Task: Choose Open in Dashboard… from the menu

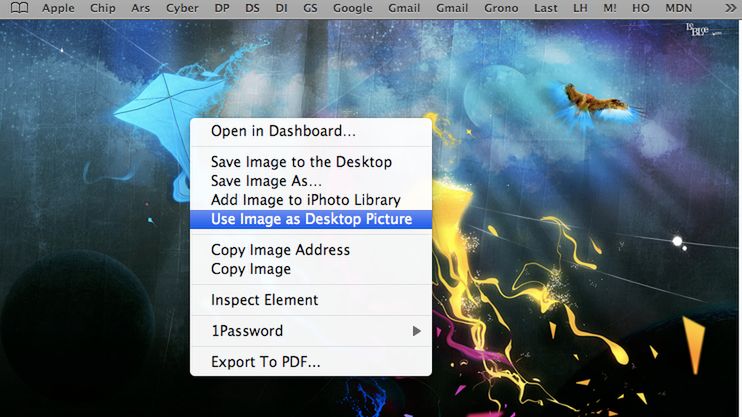Action: coord(311,131)
